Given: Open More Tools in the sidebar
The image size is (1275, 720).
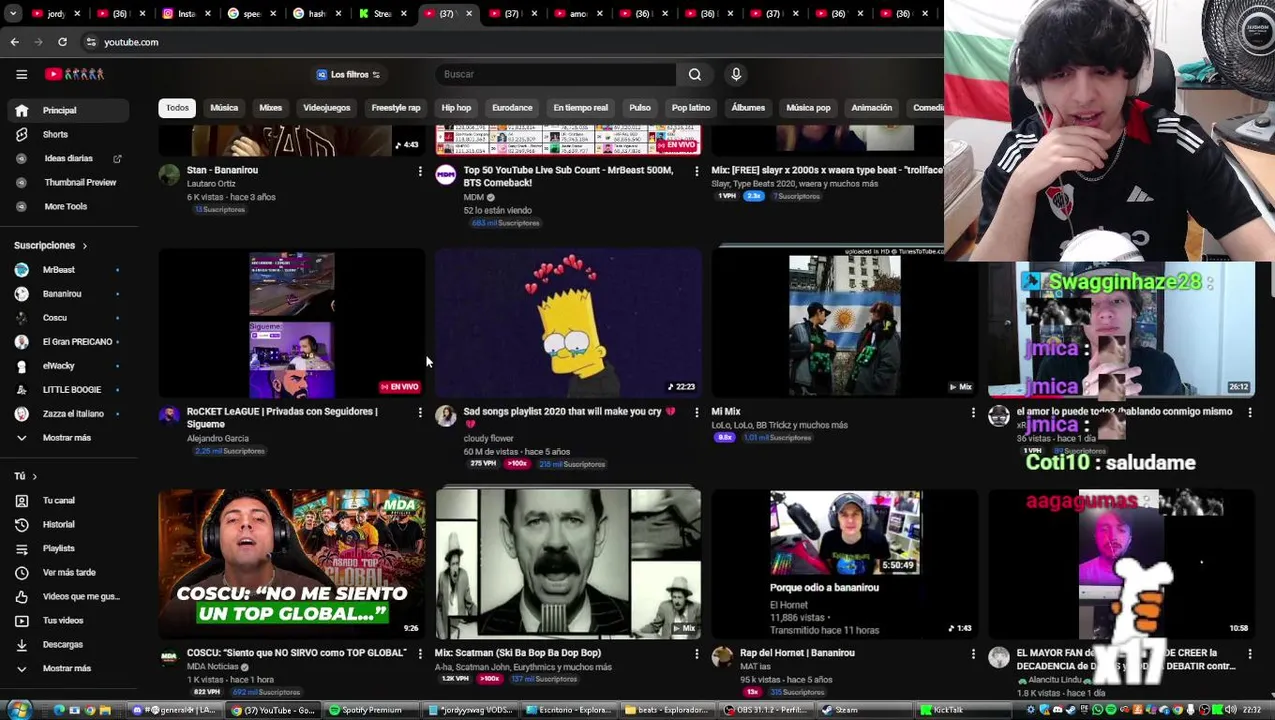Looking at the screenshot, I should 68,206.
